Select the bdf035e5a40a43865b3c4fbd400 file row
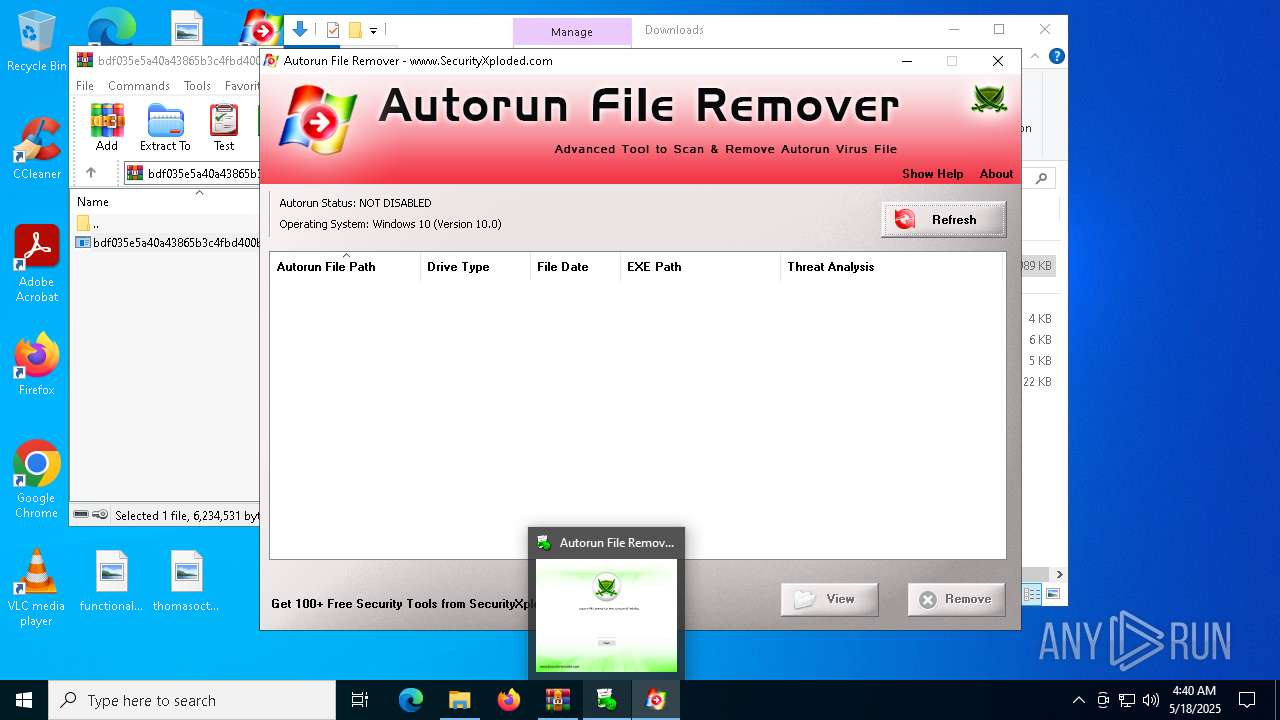Image resolution: width=1280 pixels, height=720 pixels. click(166, 243)
